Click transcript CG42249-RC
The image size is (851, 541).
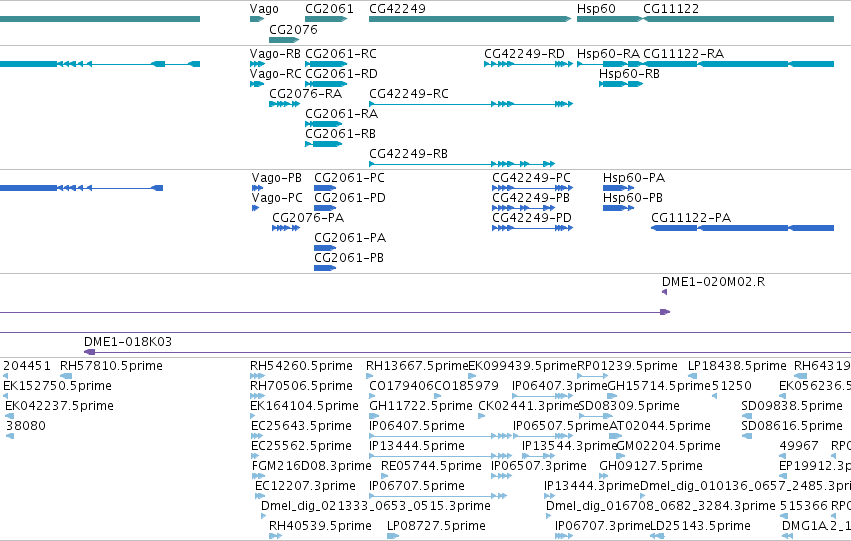[x=409, y=94]
